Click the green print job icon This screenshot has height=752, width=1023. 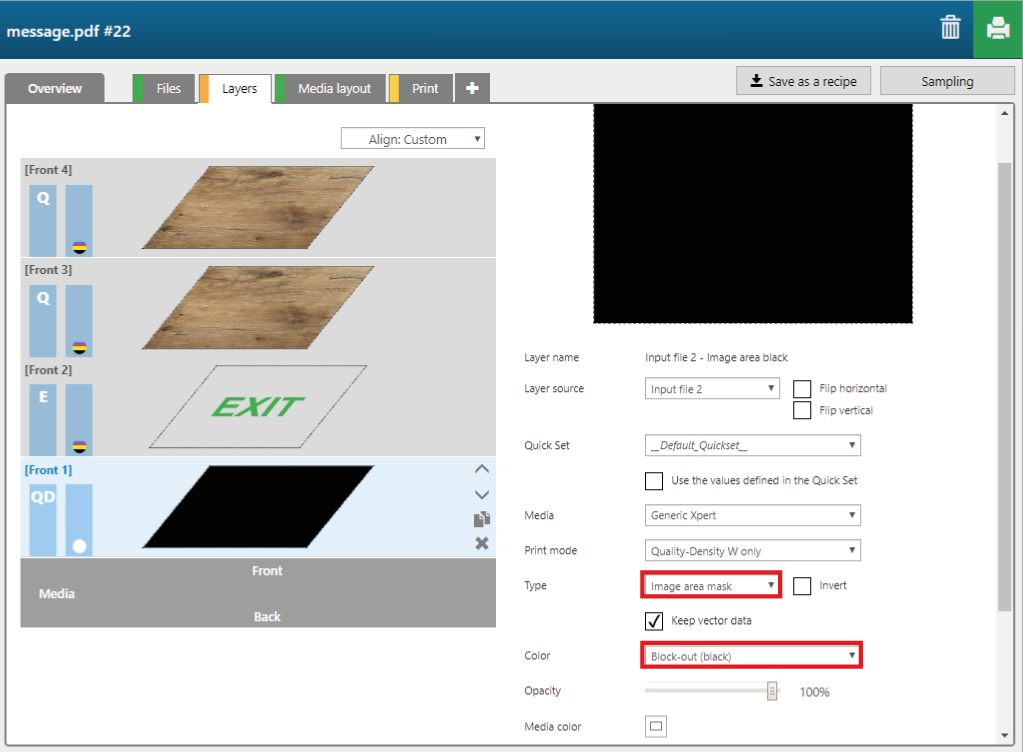(997, 29)
